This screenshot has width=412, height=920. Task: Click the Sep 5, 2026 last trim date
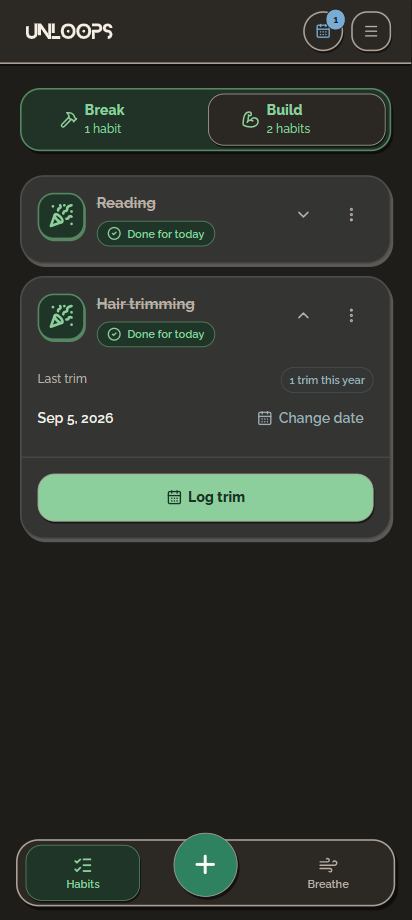click(76, 418)
